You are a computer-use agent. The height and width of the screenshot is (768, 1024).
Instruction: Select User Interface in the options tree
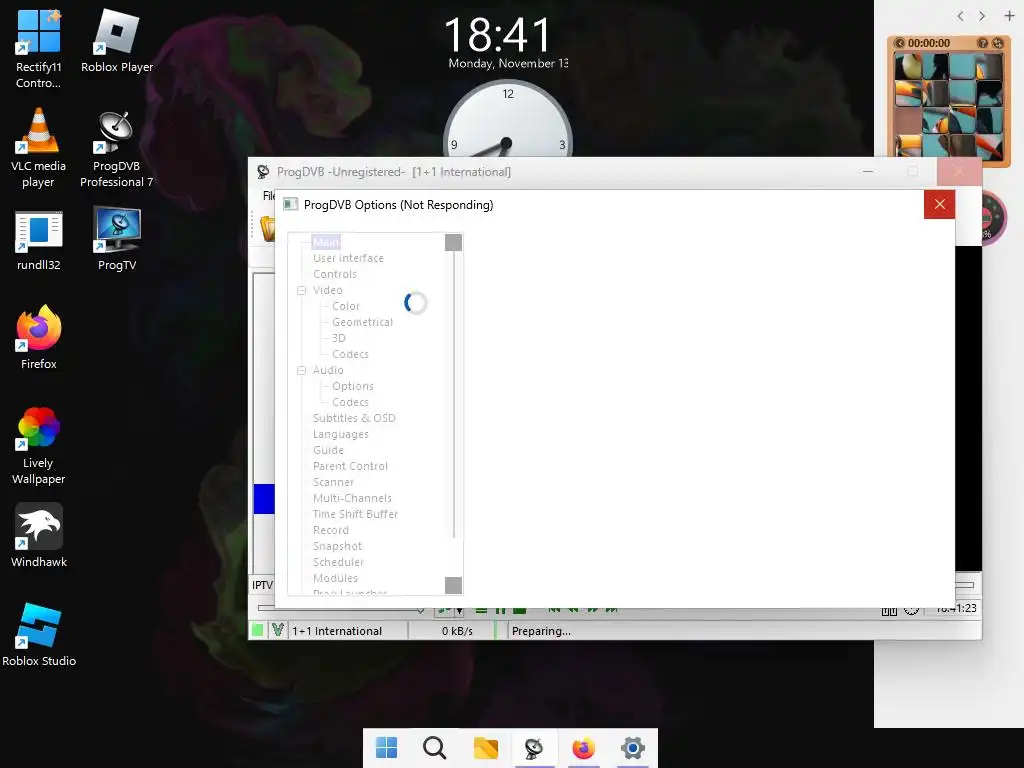point(348,258)
